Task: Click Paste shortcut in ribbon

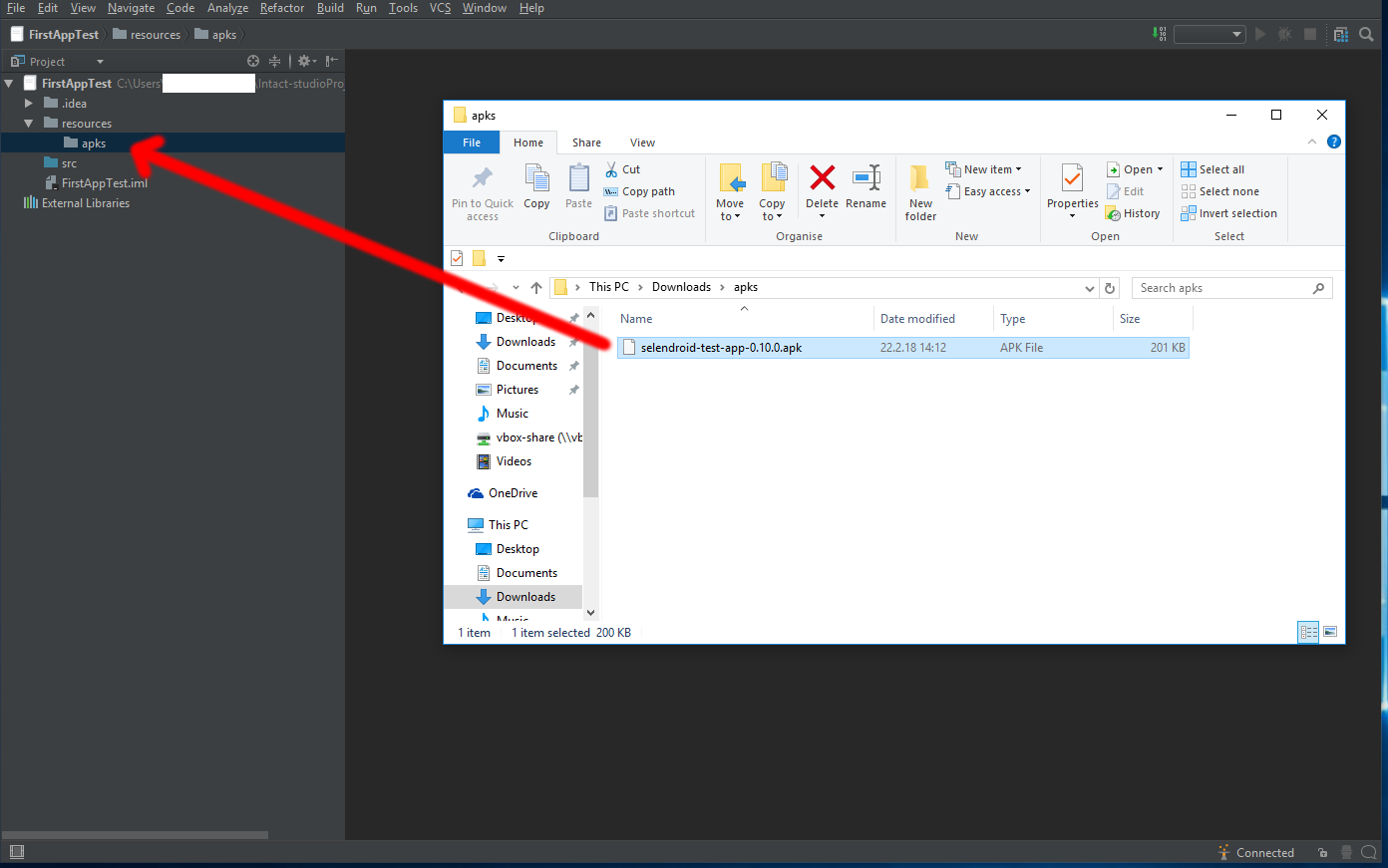Action: [x=649, y=213]
